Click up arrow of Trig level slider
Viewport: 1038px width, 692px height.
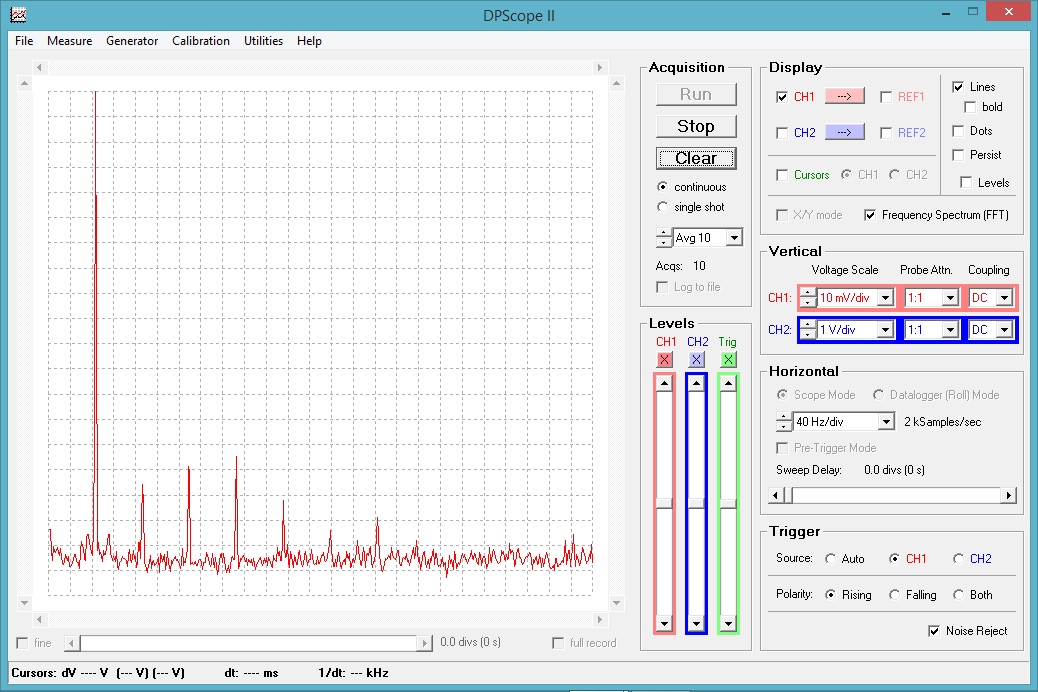pos(728,384)
